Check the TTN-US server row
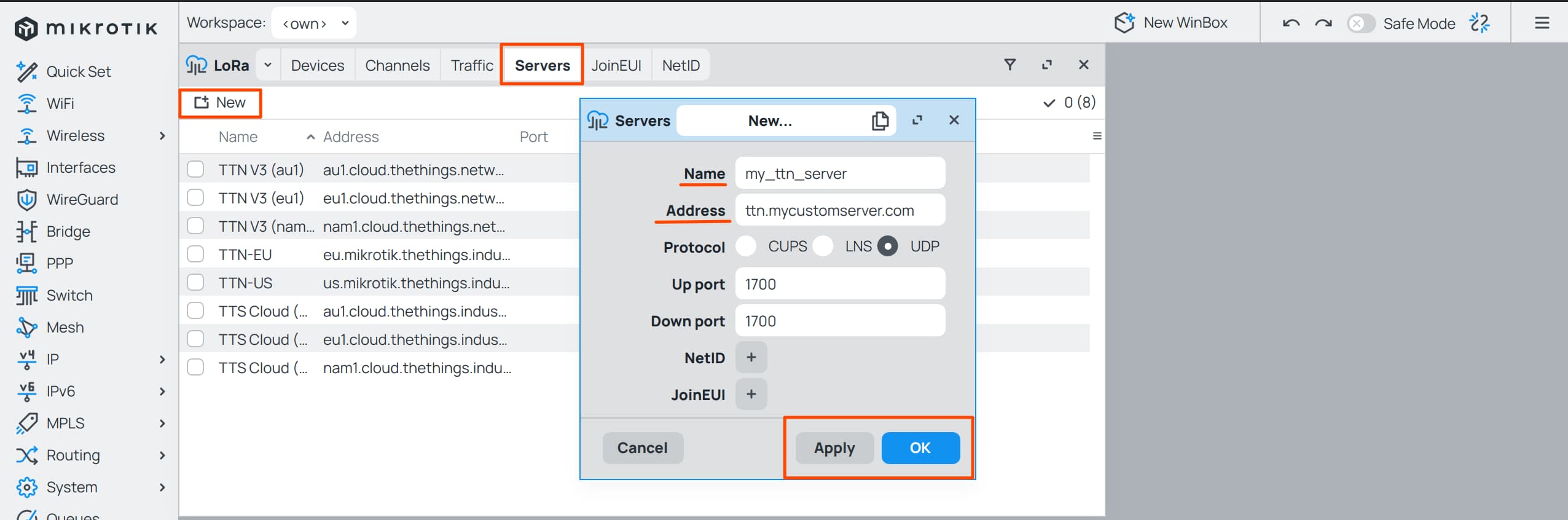This screenshot has width=1568, height=520. click(x=195, y=282)
